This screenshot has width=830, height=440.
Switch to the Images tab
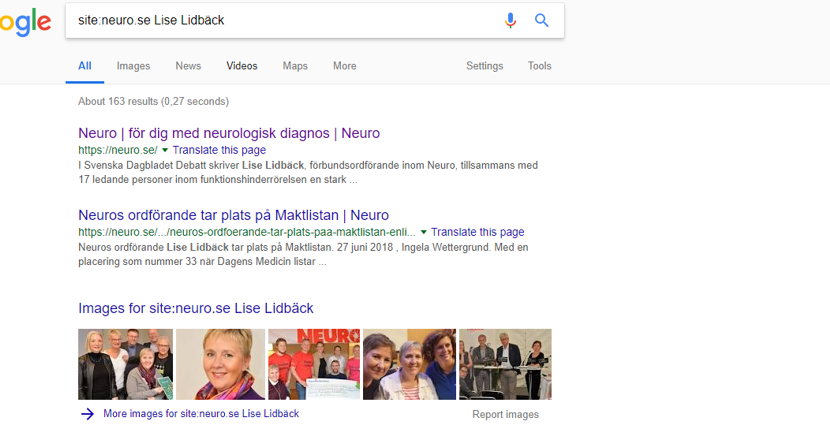coord(133,66)
